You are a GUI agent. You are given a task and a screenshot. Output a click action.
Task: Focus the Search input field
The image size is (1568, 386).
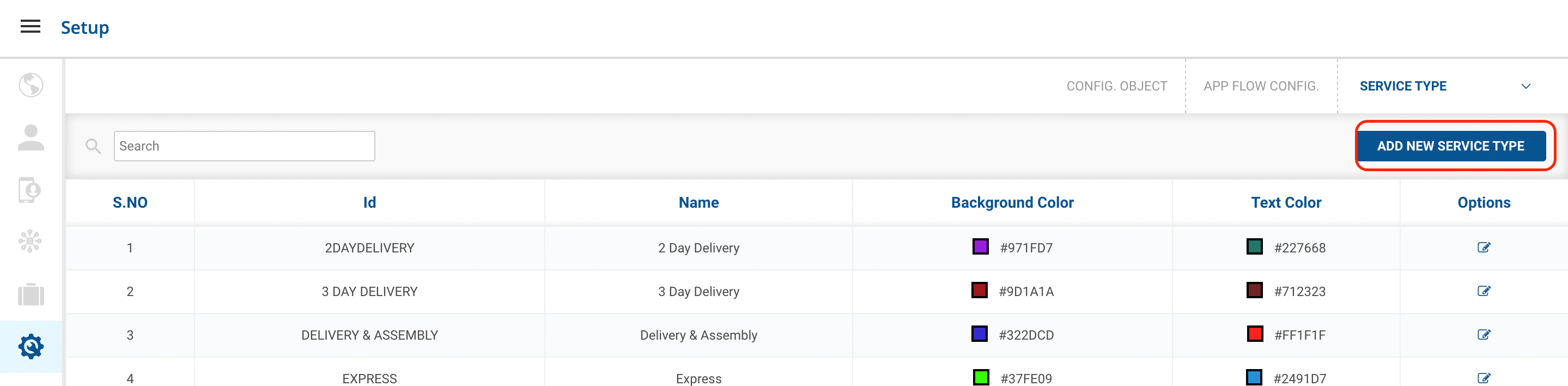(x=244, y=146)
